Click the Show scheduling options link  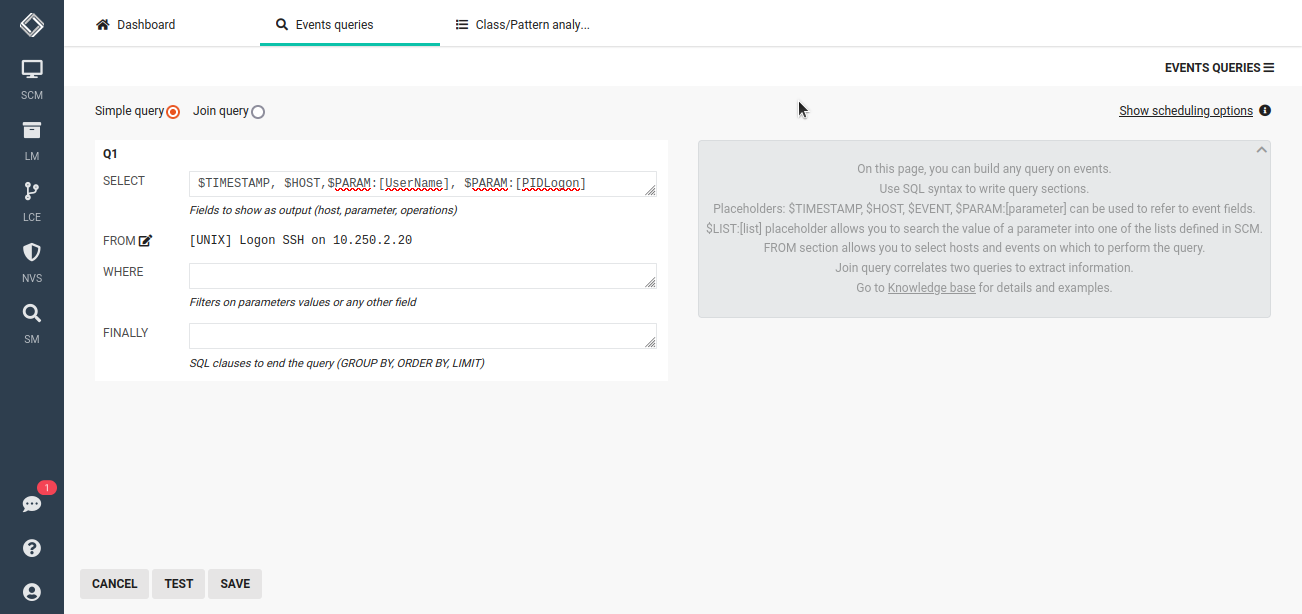1185,110
